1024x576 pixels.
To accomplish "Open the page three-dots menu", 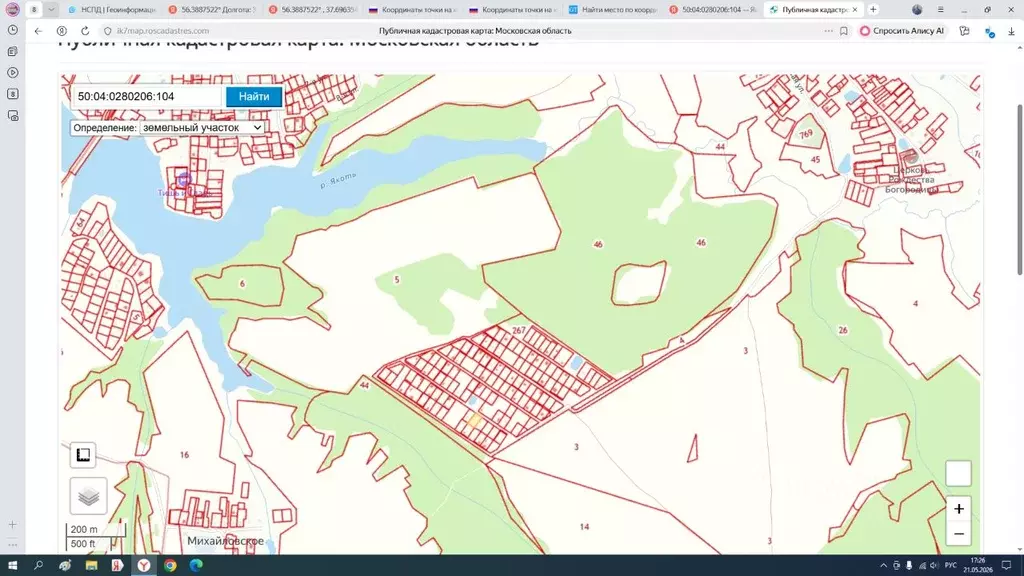I will pyautogui.click(x=828, y=31).
